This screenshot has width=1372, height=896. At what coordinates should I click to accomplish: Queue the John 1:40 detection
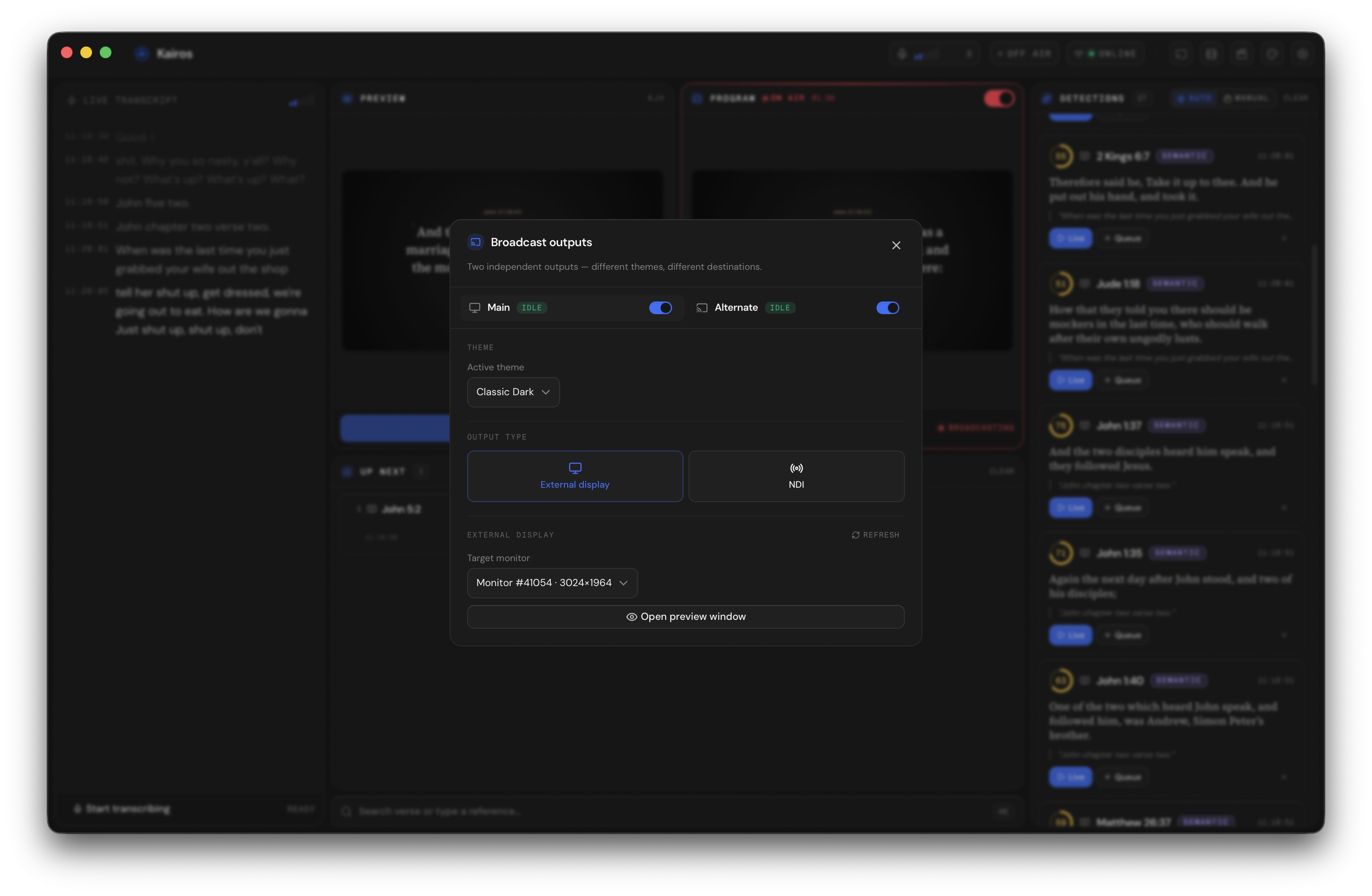click(1122, 777)
